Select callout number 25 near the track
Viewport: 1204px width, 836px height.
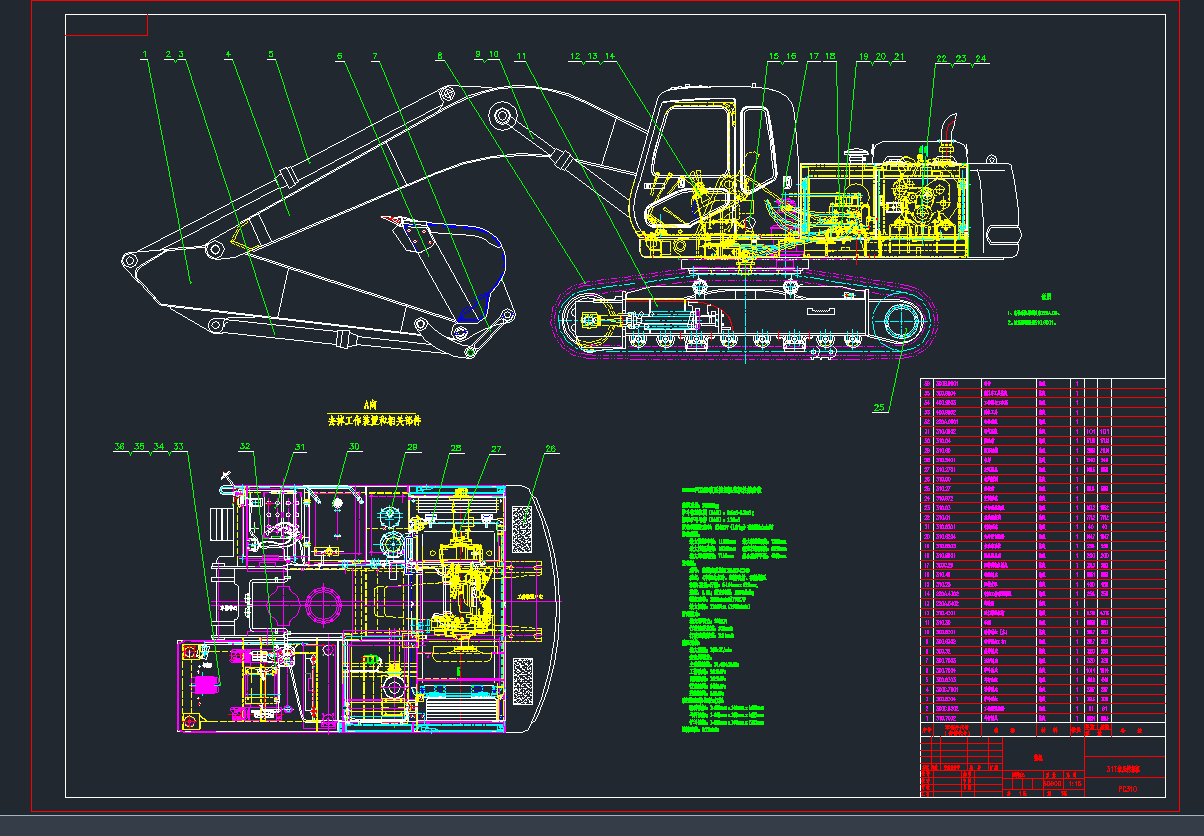click(x=880, y=407)
